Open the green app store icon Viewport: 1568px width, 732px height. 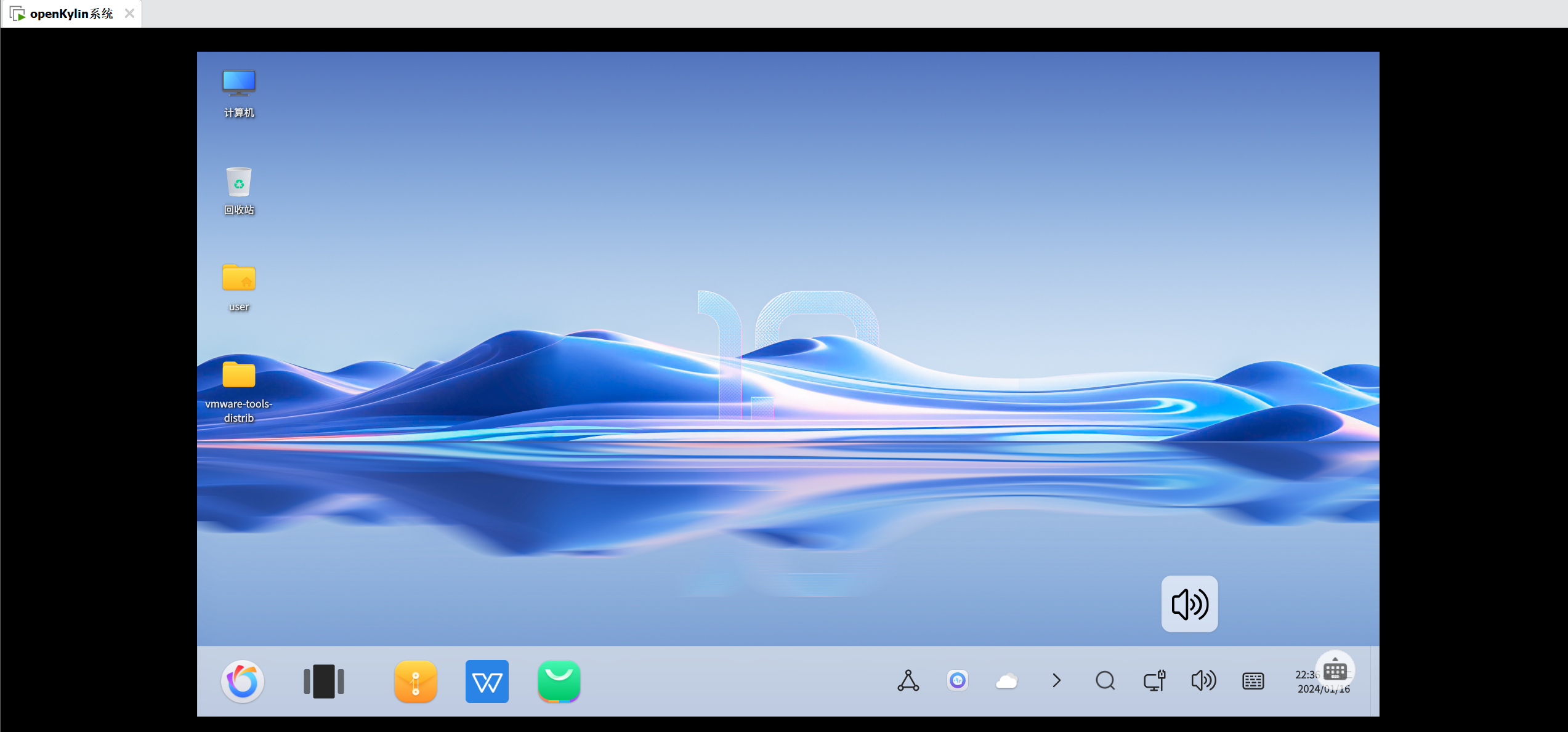tap(559, 681)
